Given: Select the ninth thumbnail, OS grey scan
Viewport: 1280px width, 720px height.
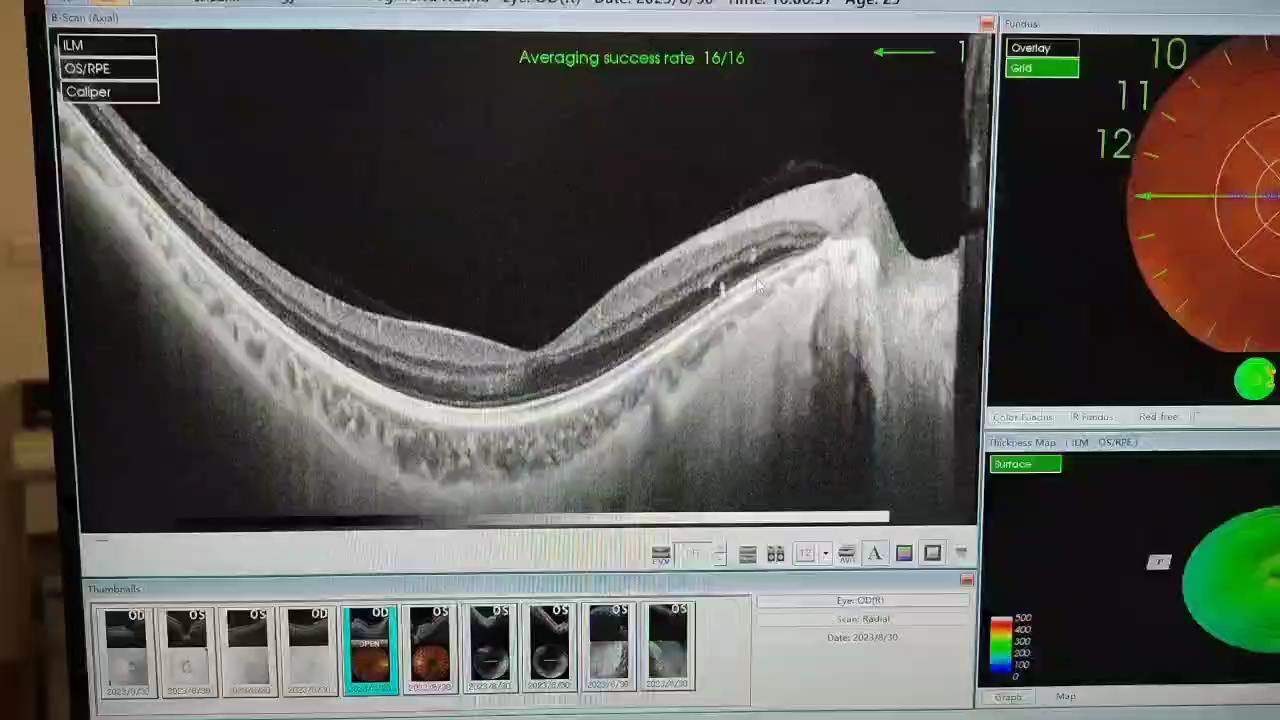Looking at the screenshot, I should click(609, 647).
